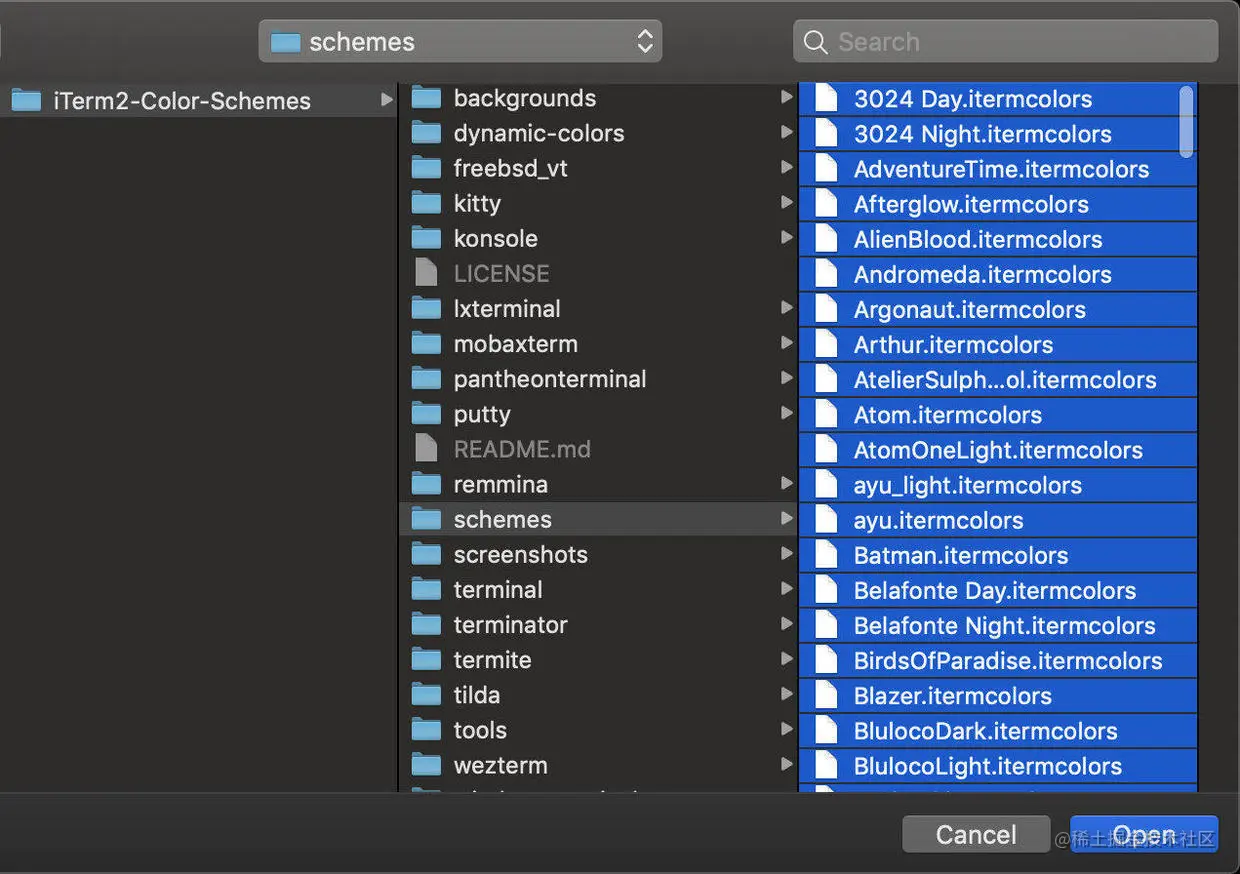Select the screenshots folder name

coord(521,554)
